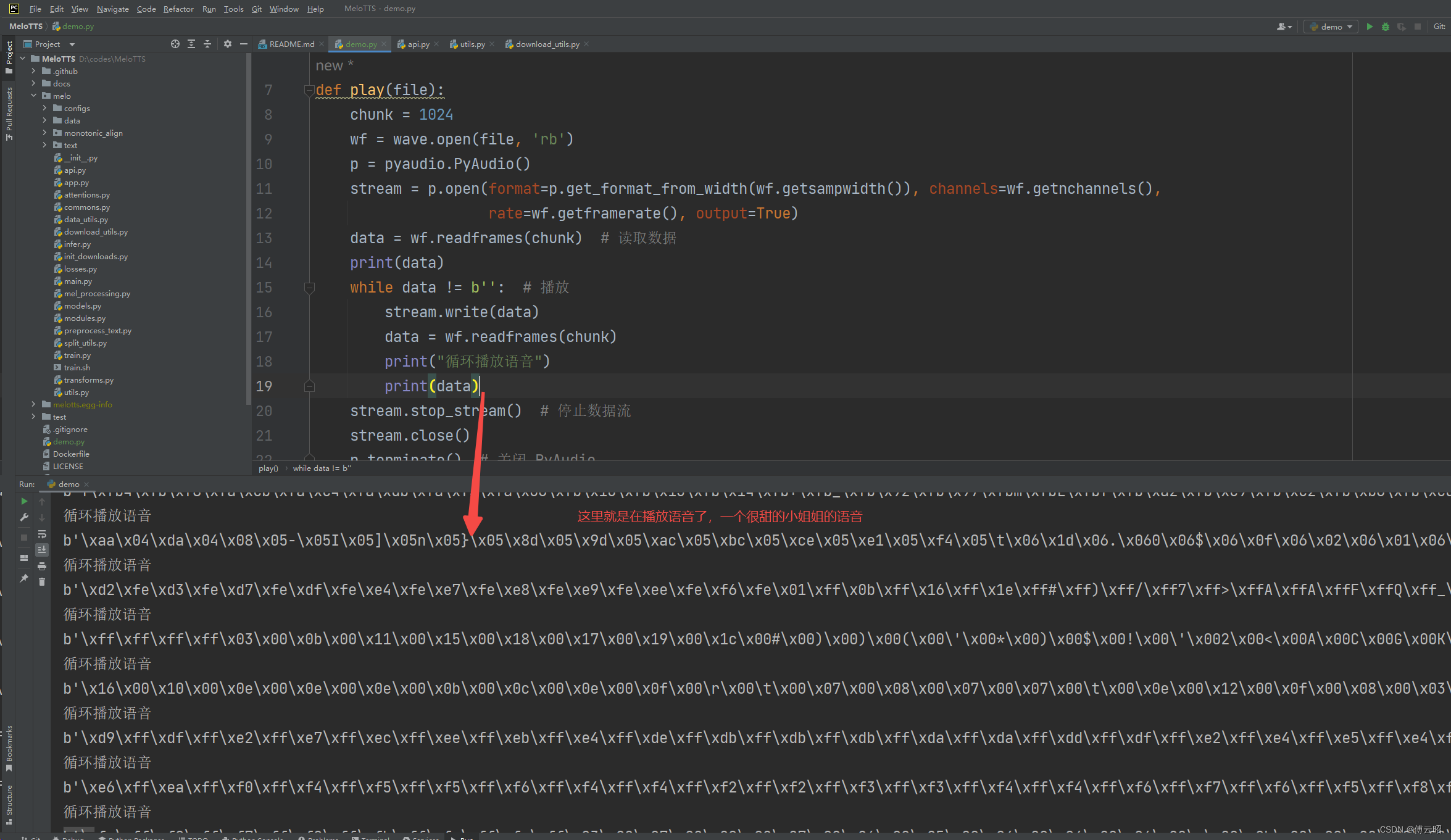This screenshot has width=1451, height=840.
Task: Open Project panel settings gear
Action: click(x=228, y=44)
